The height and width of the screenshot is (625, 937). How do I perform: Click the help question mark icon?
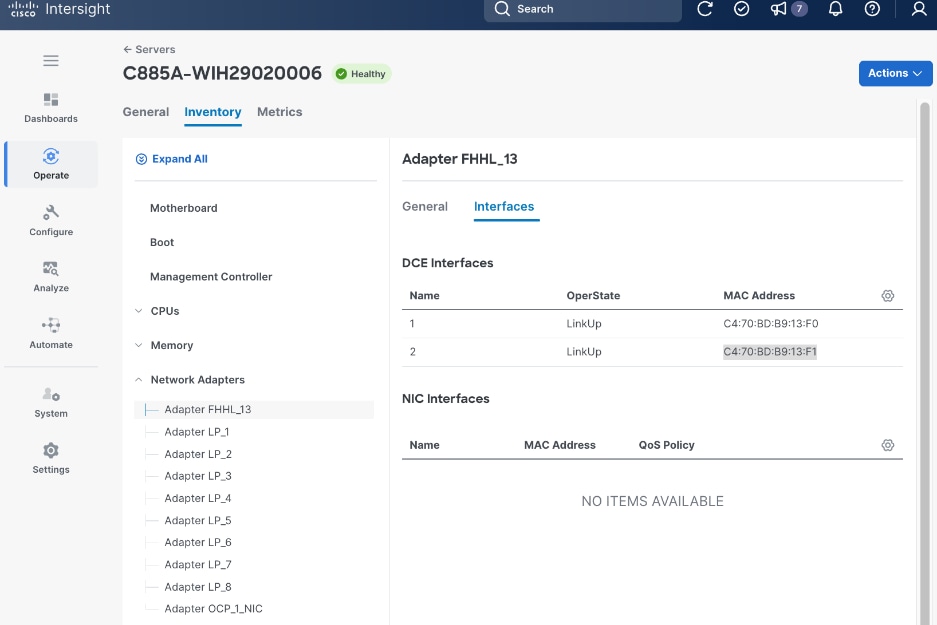(x=872, y=9)
